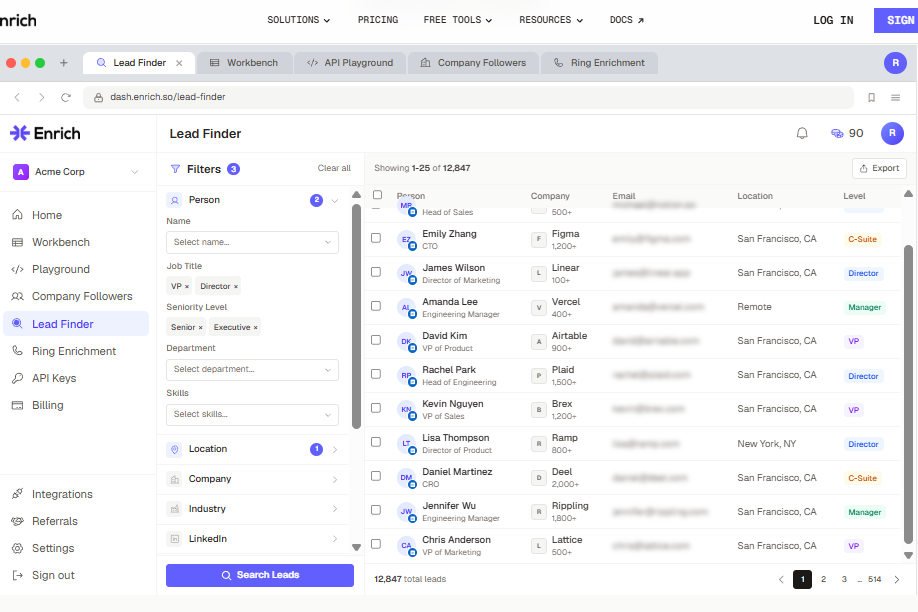Open API Keys in the sidebar
The height and width of the screenshot is (612, 918).
tap(54, 378)
